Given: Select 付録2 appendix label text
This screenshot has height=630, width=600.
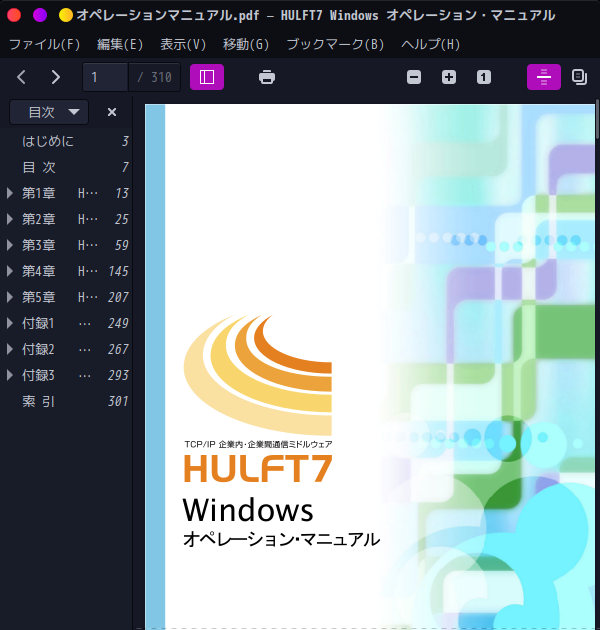Looking at the screenshot, I should click(x=38, y=349).
